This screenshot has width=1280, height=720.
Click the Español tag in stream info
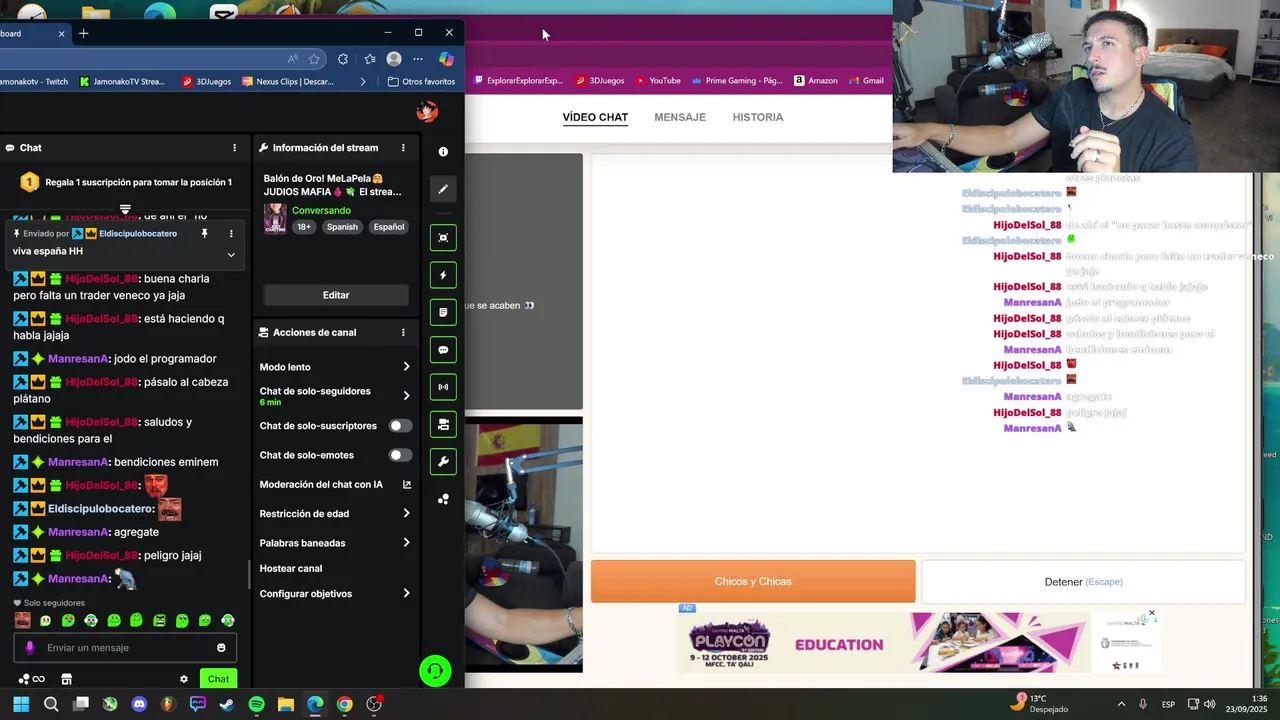(389, 227)
